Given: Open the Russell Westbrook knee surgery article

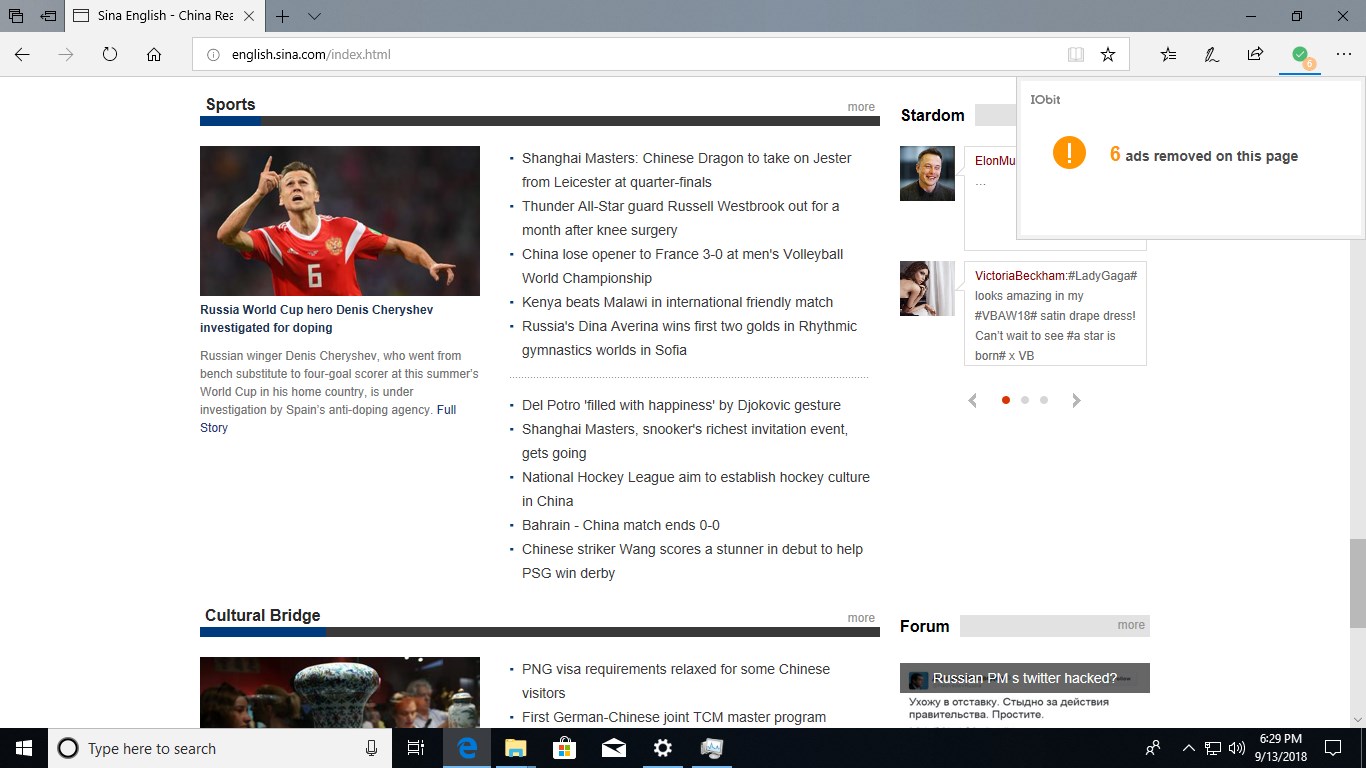Looking at the screenshot, I should (680, 218).
